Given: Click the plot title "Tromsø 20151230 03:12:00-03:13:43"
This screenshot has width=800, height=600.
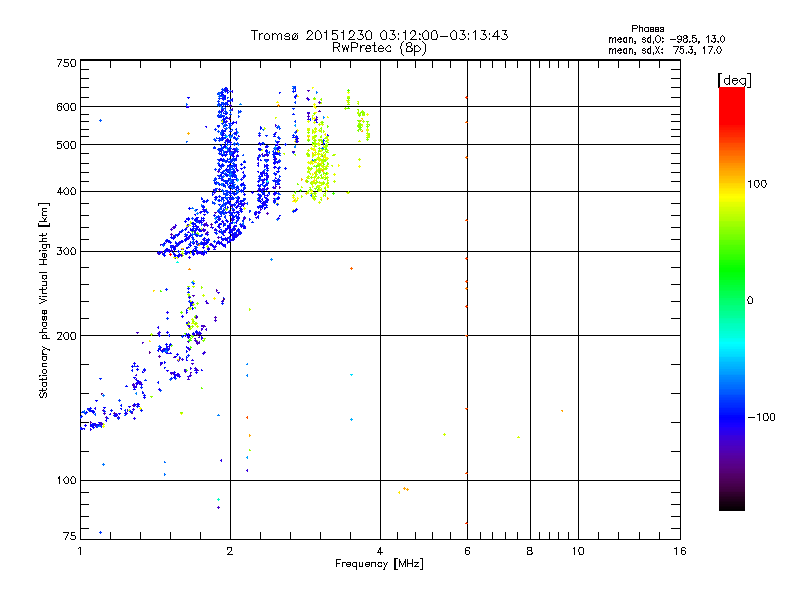Looking at the screenshot, I should point(379,35).
